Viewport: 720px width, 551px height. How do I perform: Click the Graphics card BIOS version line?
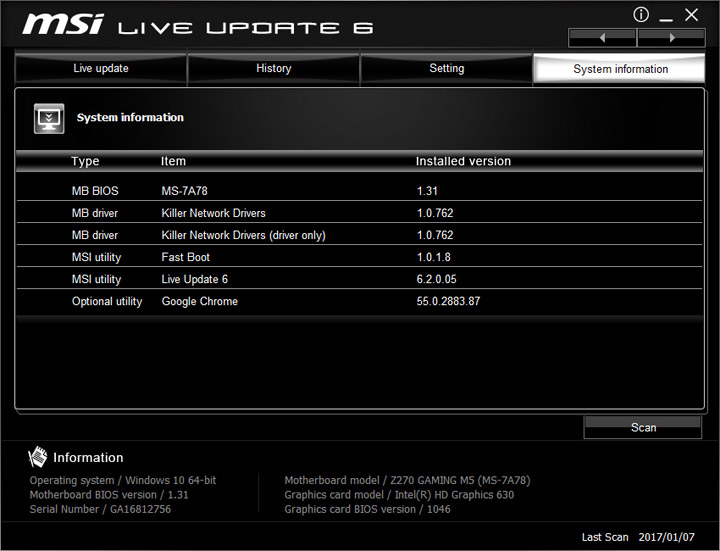click(367, 509)
